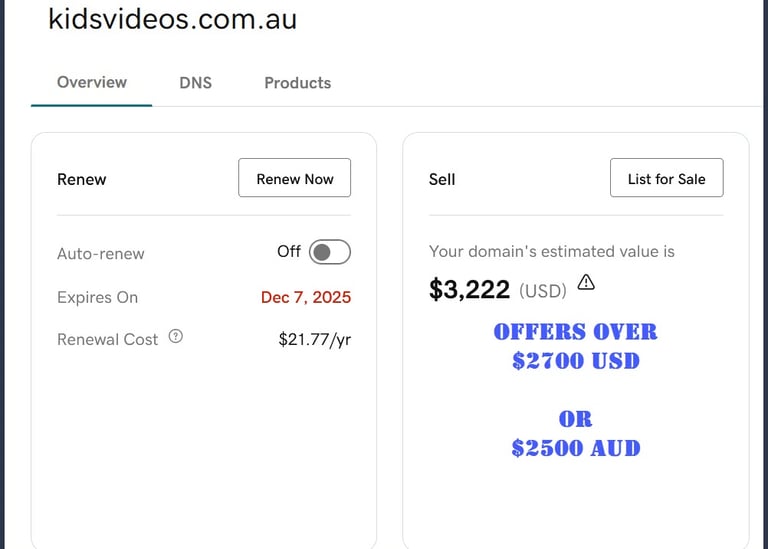
Task: Click the $21.77/yr renewal price
Action: 314,339
